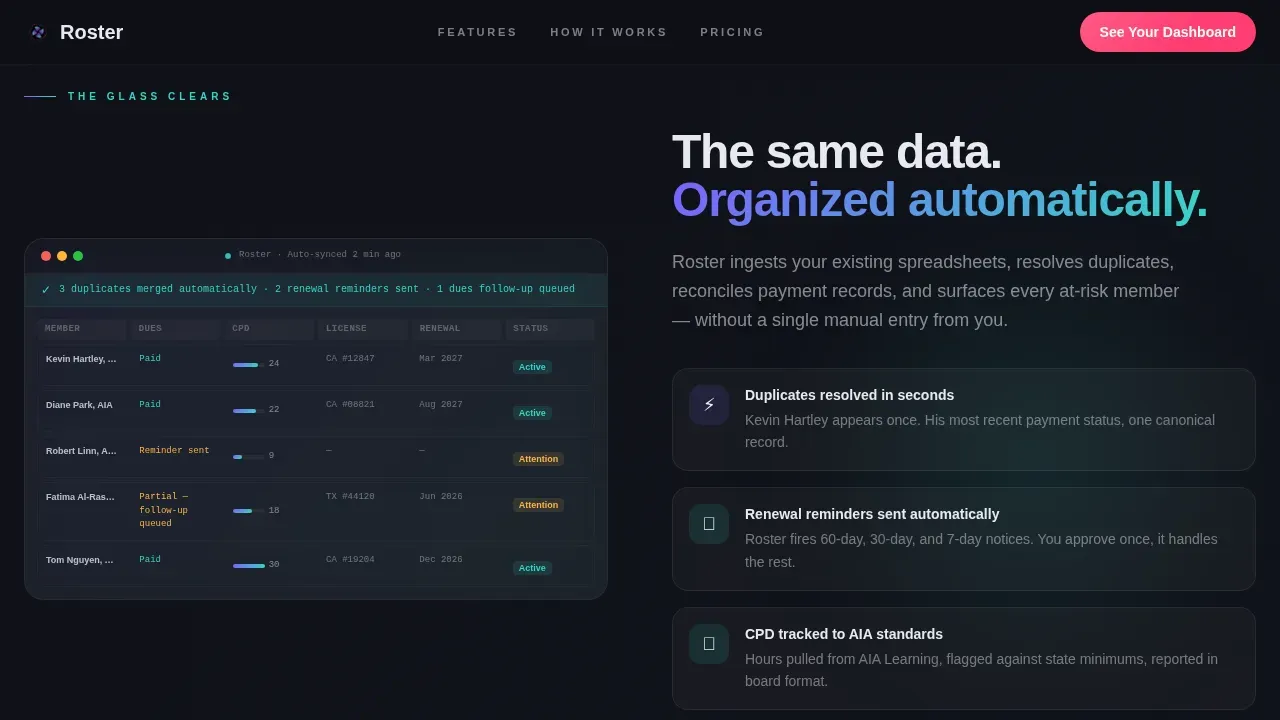Click the green window dot in mockup
Viewport: 1280px width, 720px height.
[78, 256]
